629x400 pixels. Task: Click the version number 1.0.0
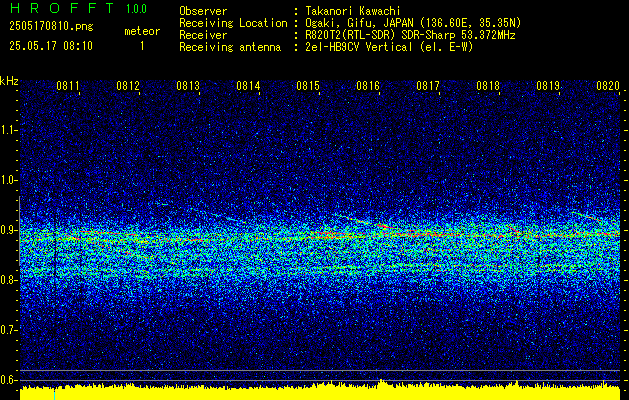[x=136, y=9]
